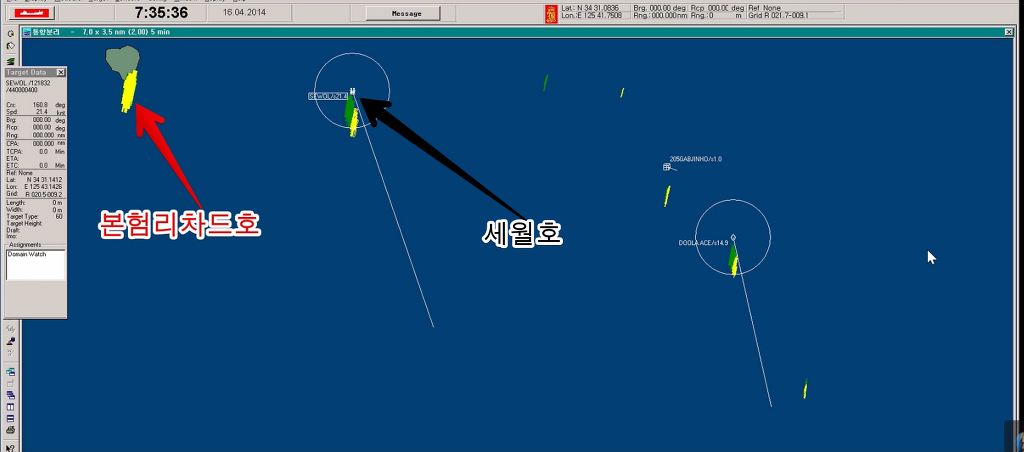Click the tile windows vertically icon

click(x=10, y=407)
